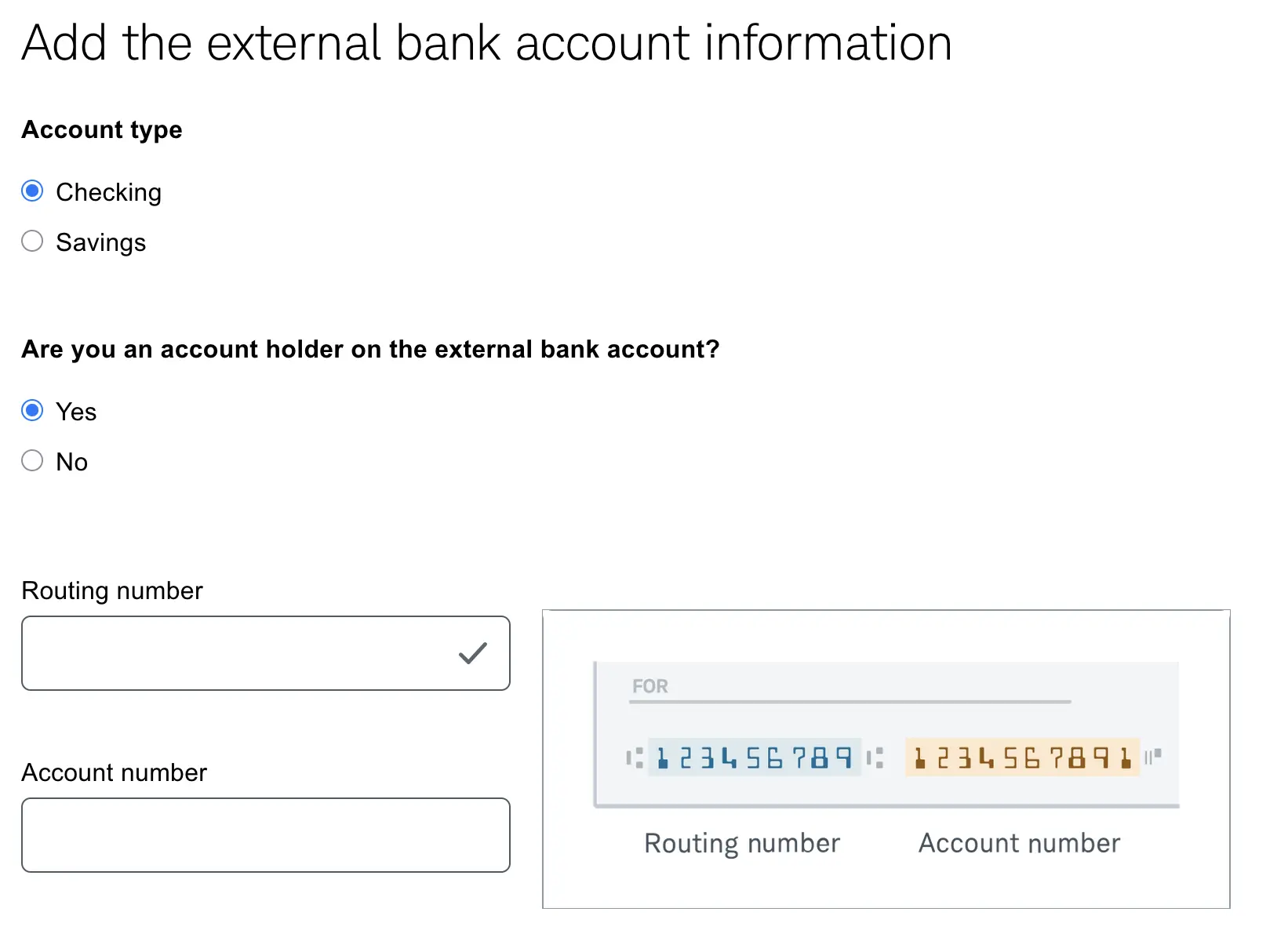
Task: Click the Routing number input field
Action: pyautogui.click(x=235, y=653)
